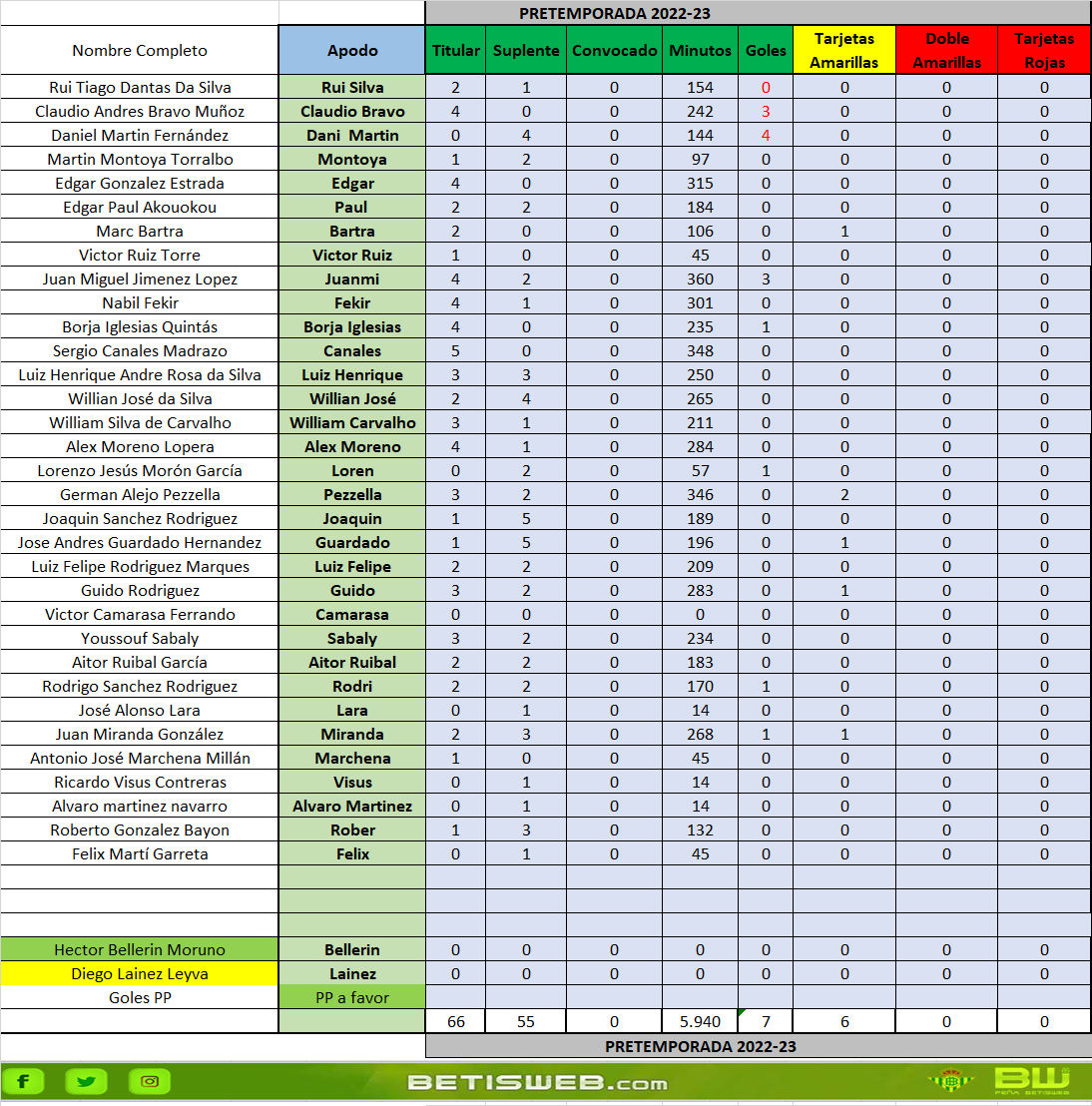Select the Claudio Bravo nickname cell

pos(352,112)
